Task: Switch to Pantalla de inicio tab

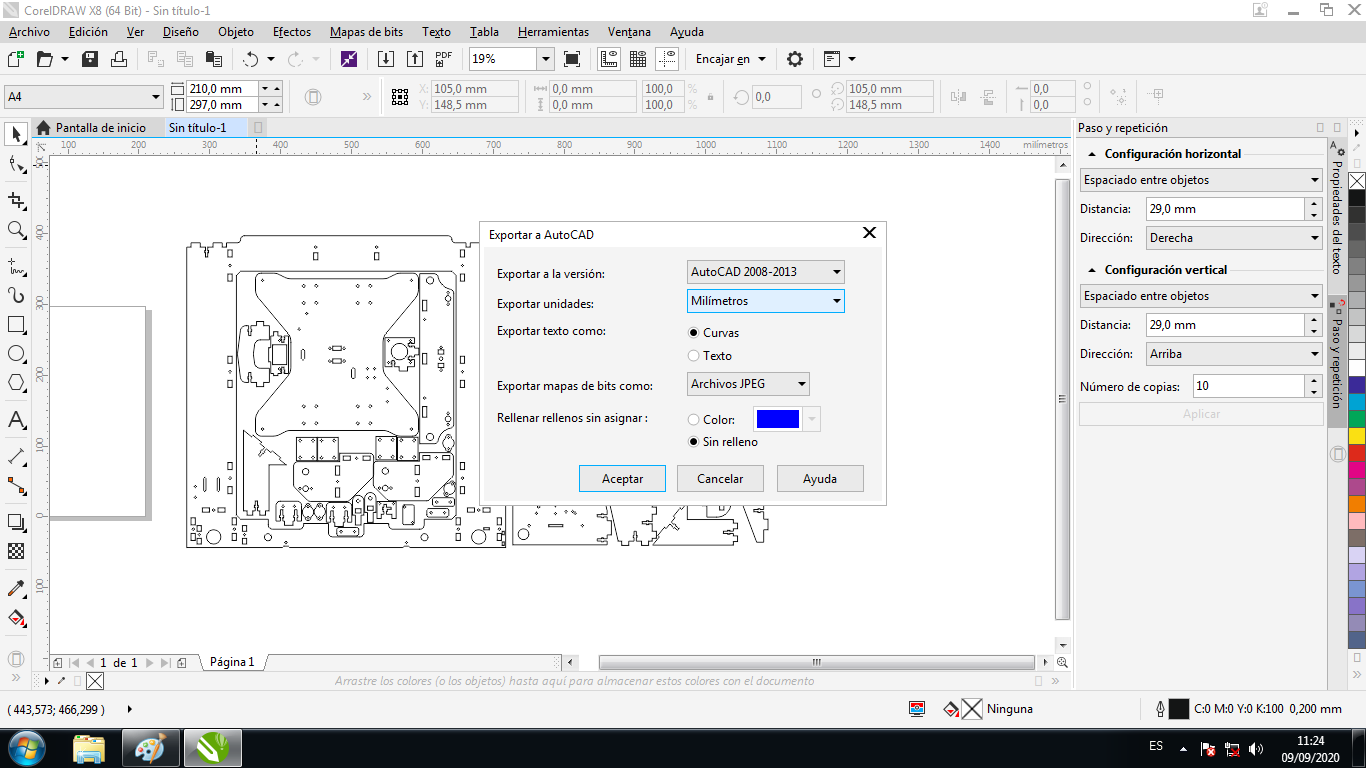Action: (100, 128)
